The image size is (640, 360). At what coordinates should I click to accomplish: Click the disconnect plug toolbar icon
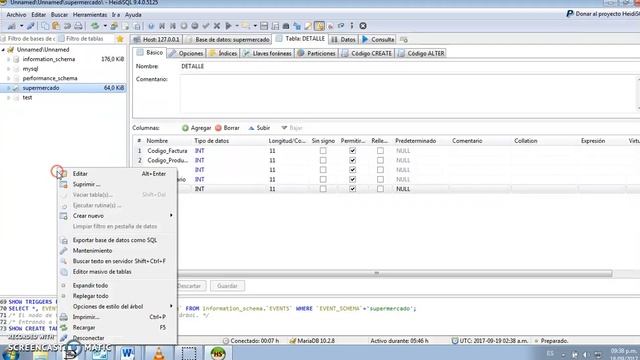pyautogui.click(x=31, y=26)
